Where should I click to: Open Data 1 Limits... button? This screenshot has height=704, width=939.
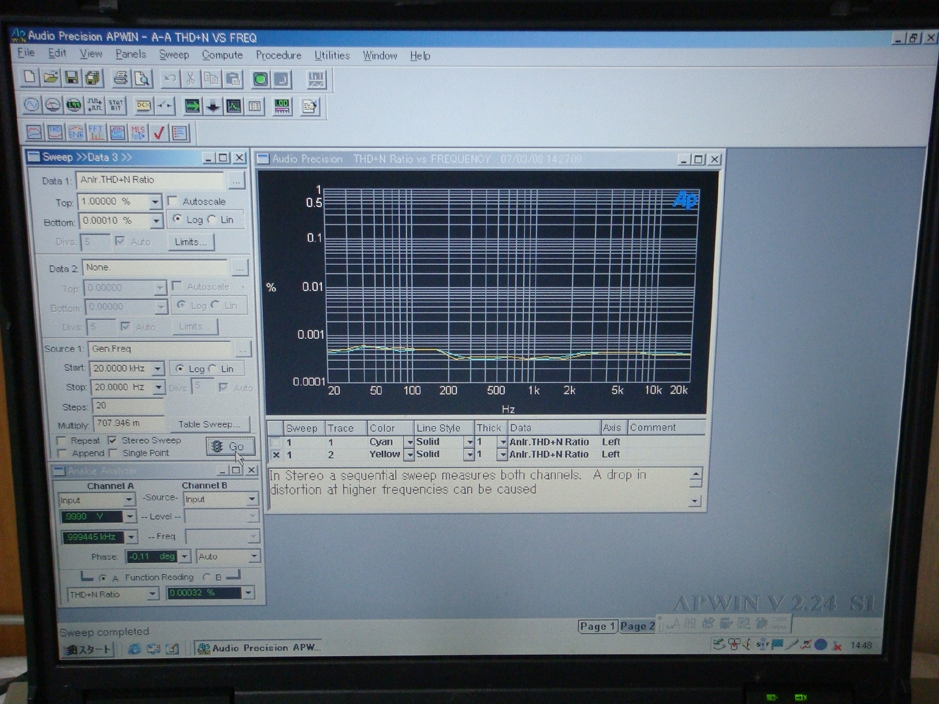(190, 242)
